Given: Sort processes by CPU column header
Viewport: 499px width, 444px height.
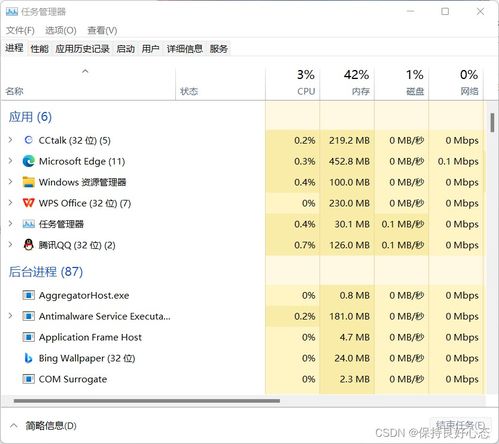Looking at the screenshot, I should pos(293,83).
